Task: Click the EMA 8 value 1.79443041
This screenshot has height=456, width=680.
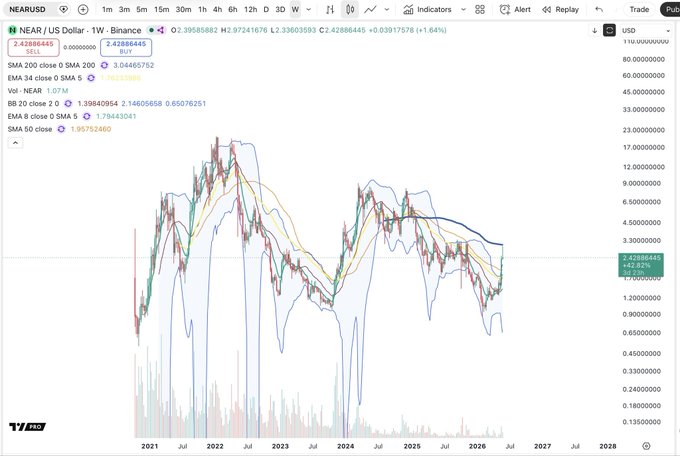Action: (116, 116)
